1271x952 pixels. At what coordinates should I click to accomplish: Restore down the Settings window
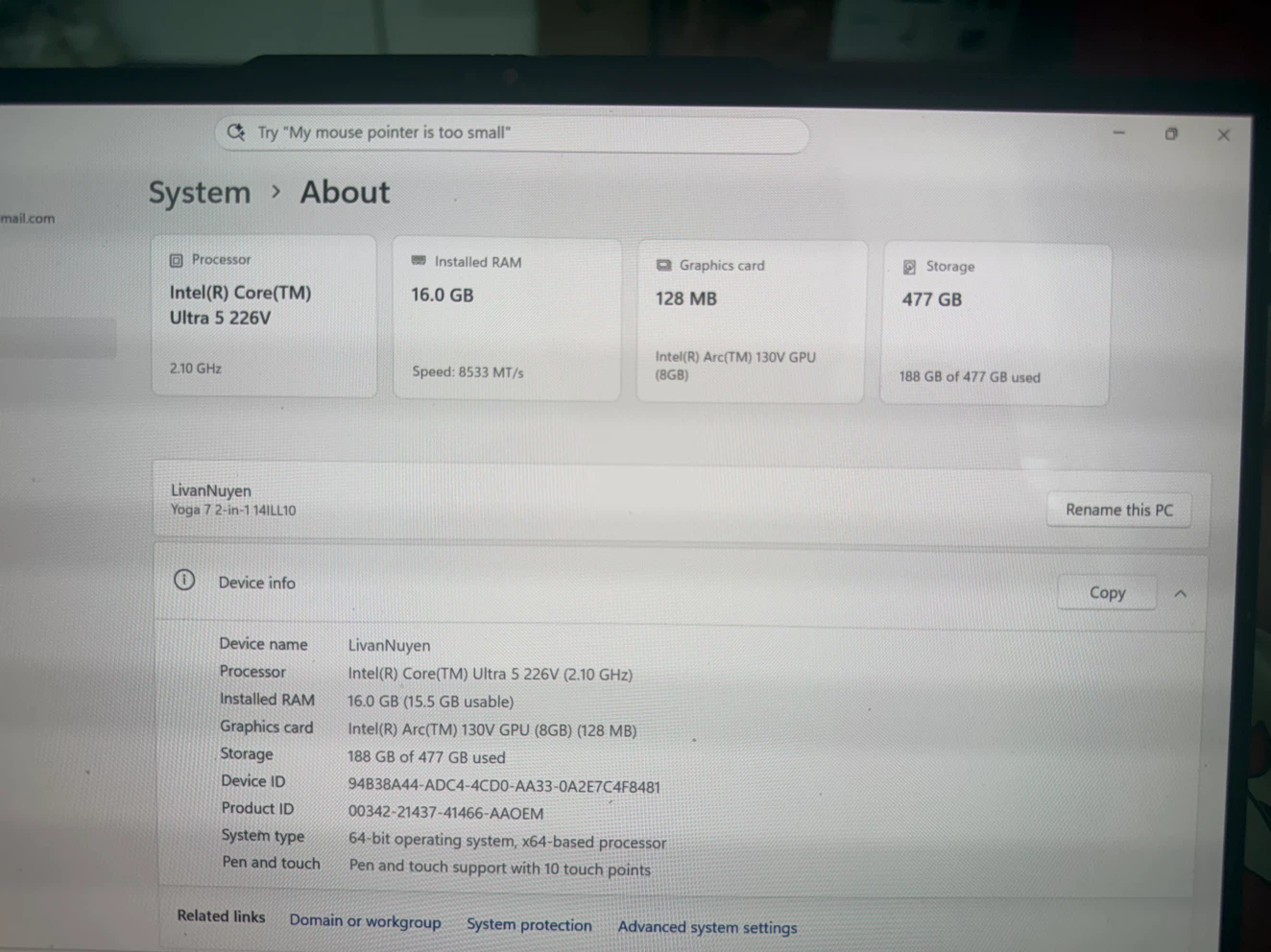point(1171,133)
